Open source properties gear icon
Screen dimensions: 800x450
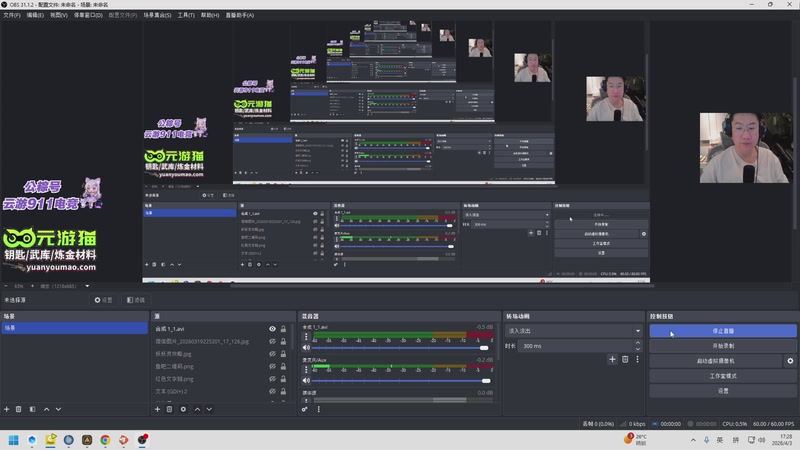point(183,409)
